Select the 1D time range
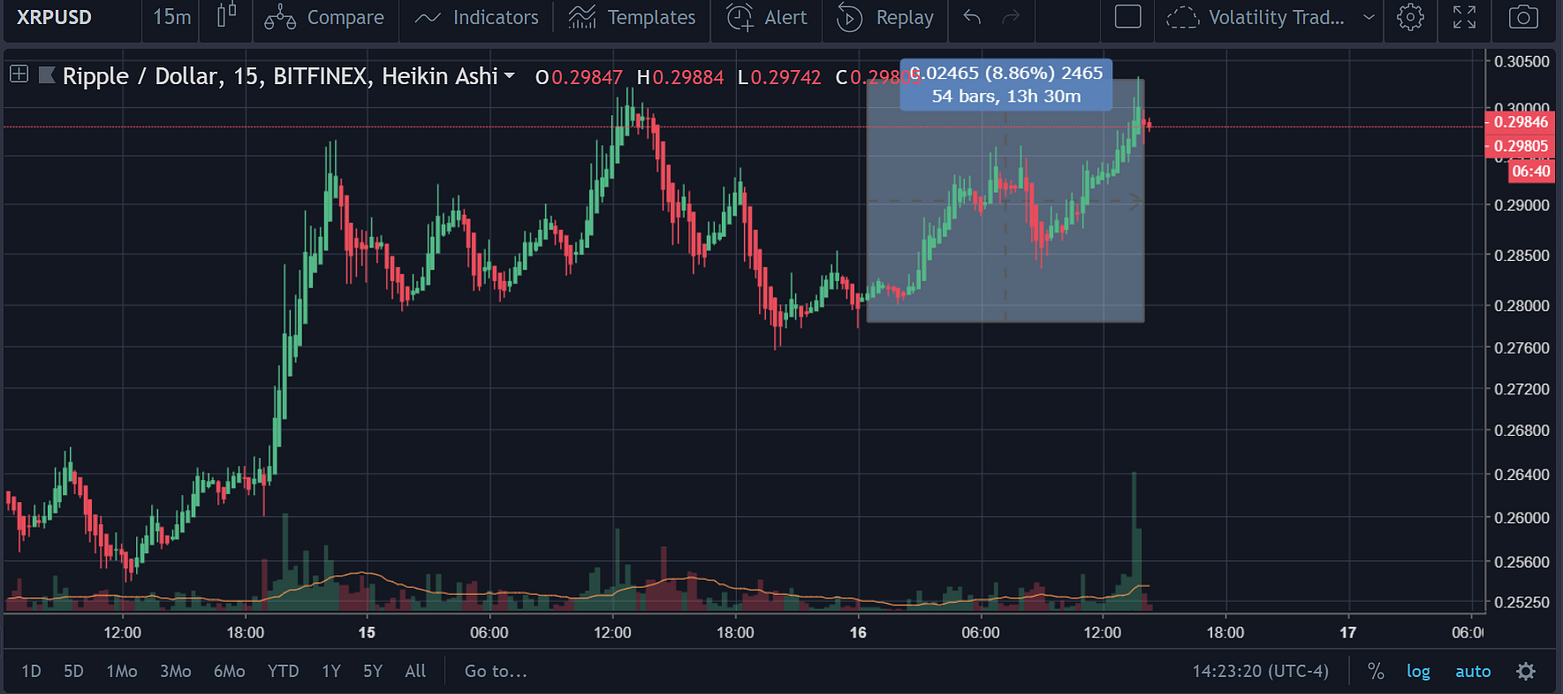The image size is (1563, 694). tap(32, 671)
